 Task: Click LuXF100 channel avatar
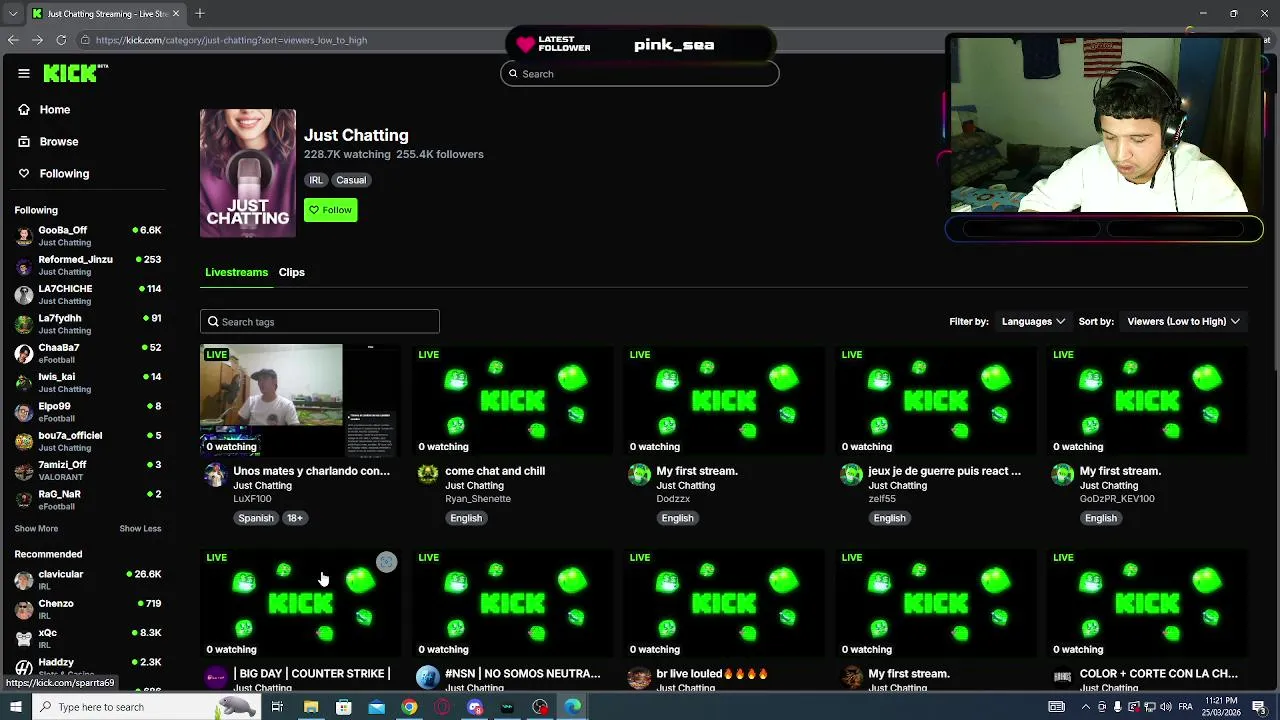pos(215,475)
